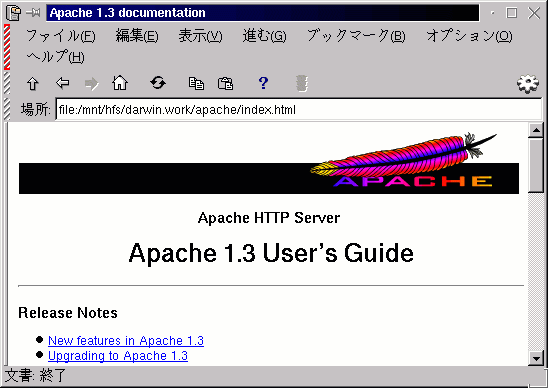Viewport: 548px width, 388px height.
Task: Open 'New features in Apache 1.3' link
Action: (126, 340)
